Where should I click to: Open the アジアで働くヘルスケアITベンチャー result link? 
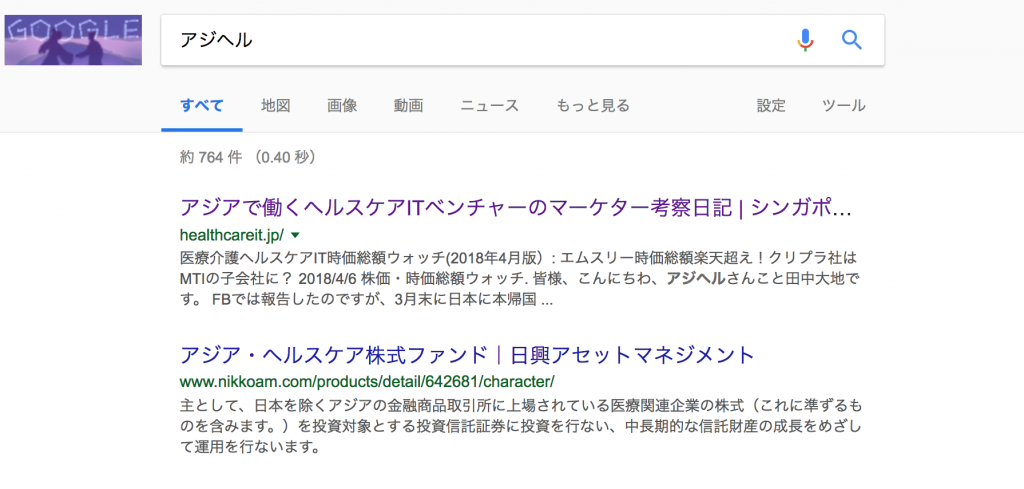coord(516,208)
